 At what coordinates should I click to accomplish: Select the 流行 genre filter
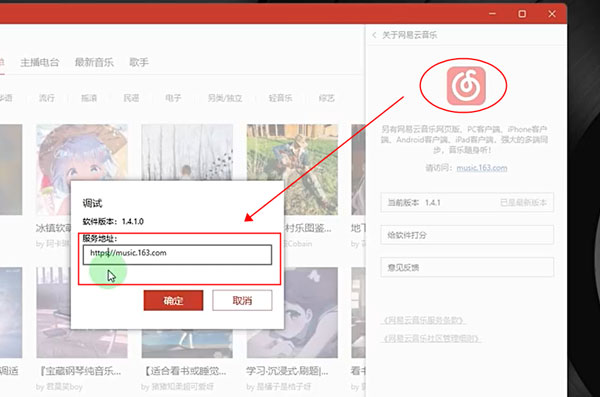click(47, 98)
